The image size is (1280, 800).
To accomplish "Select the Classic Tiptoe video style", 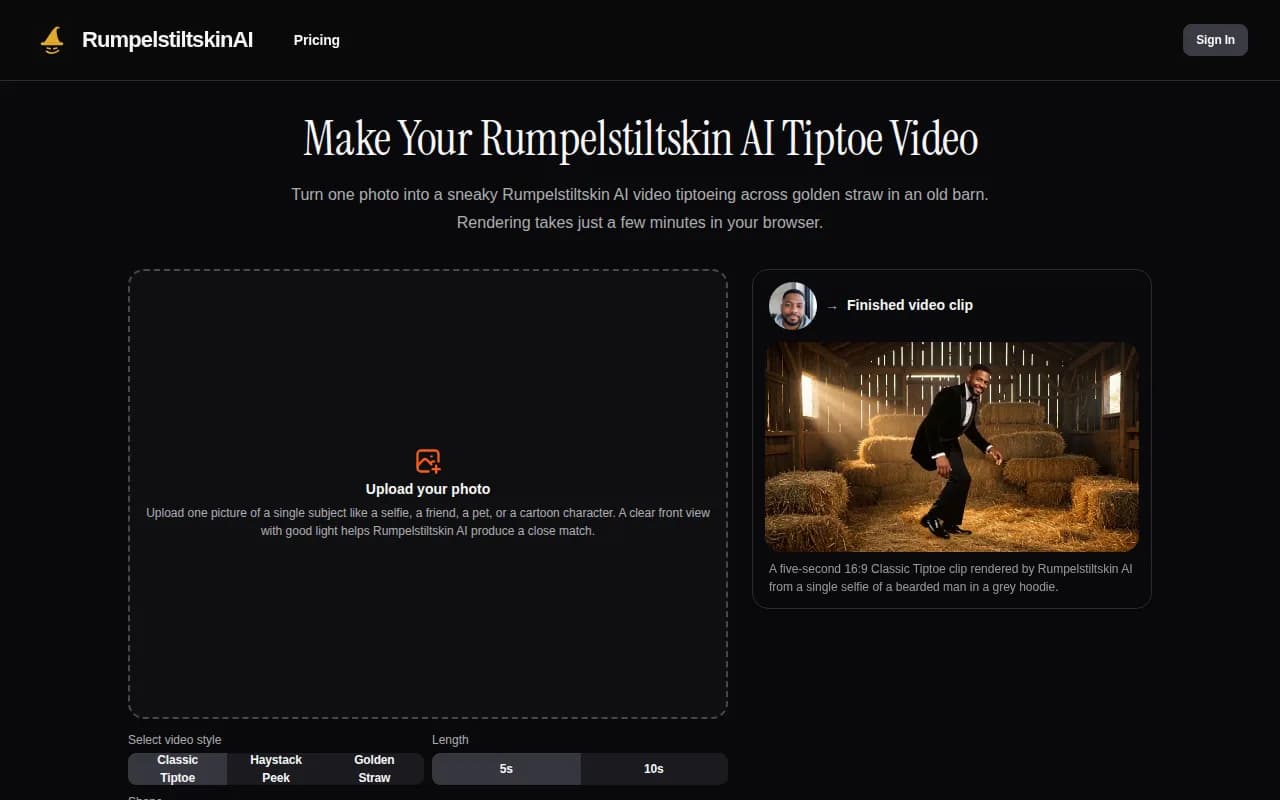I will click(178, 769).
